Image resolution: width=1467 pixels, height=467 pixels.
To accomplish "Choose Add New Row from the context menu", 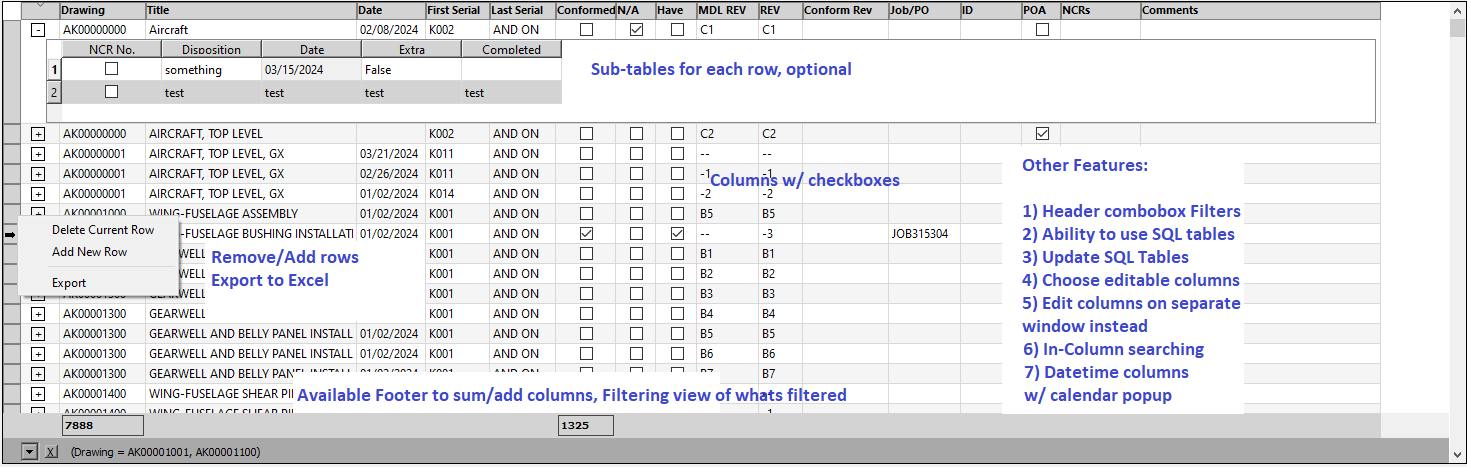I will pos(90,252).
